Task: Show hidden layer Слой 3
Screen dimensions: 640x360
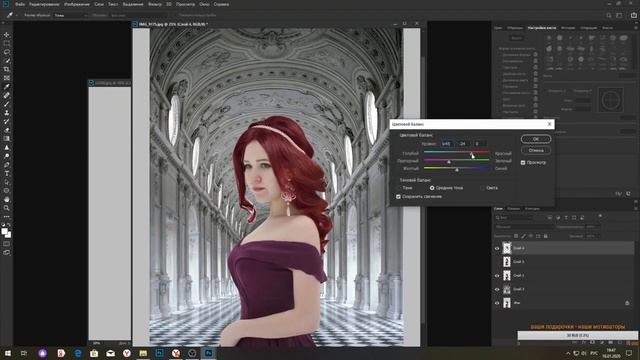Action: 497,262
